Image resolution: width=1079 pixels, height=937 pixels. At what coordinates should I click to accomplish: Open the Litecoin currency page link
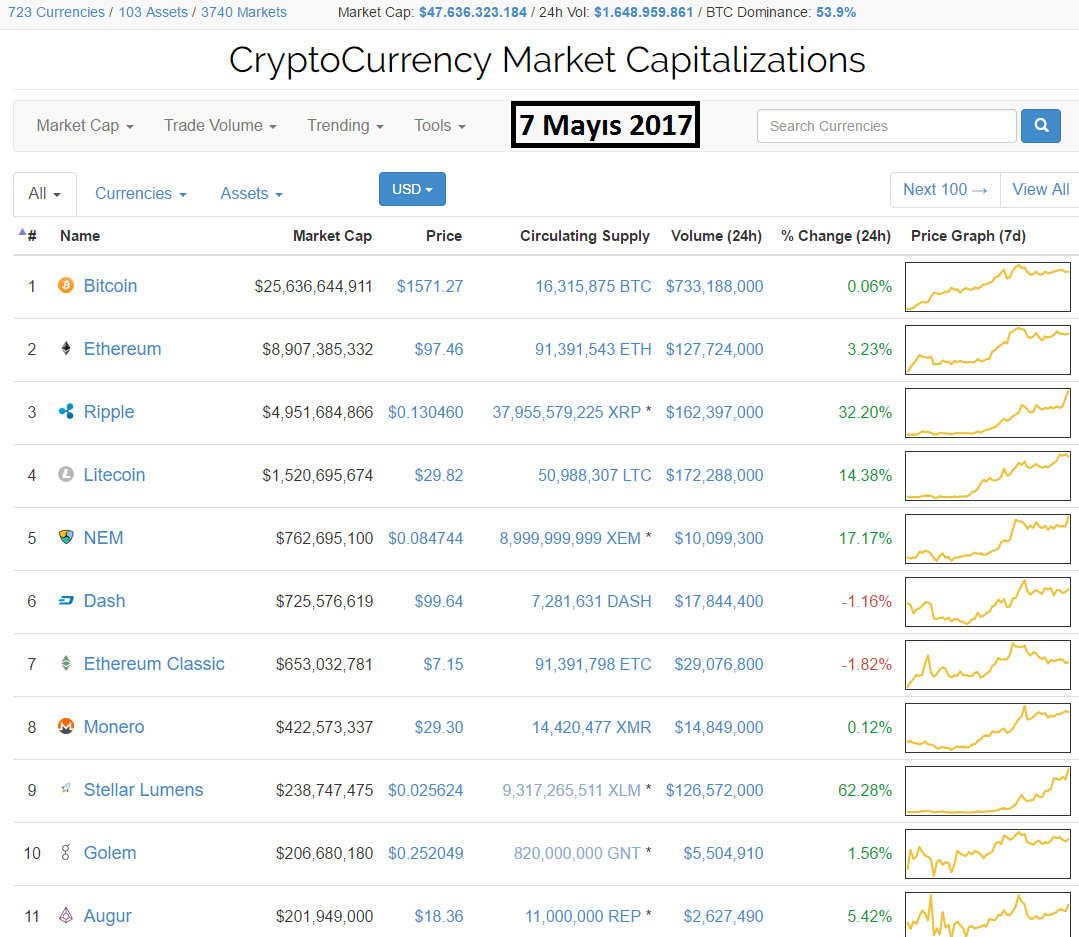pos(114,475)
